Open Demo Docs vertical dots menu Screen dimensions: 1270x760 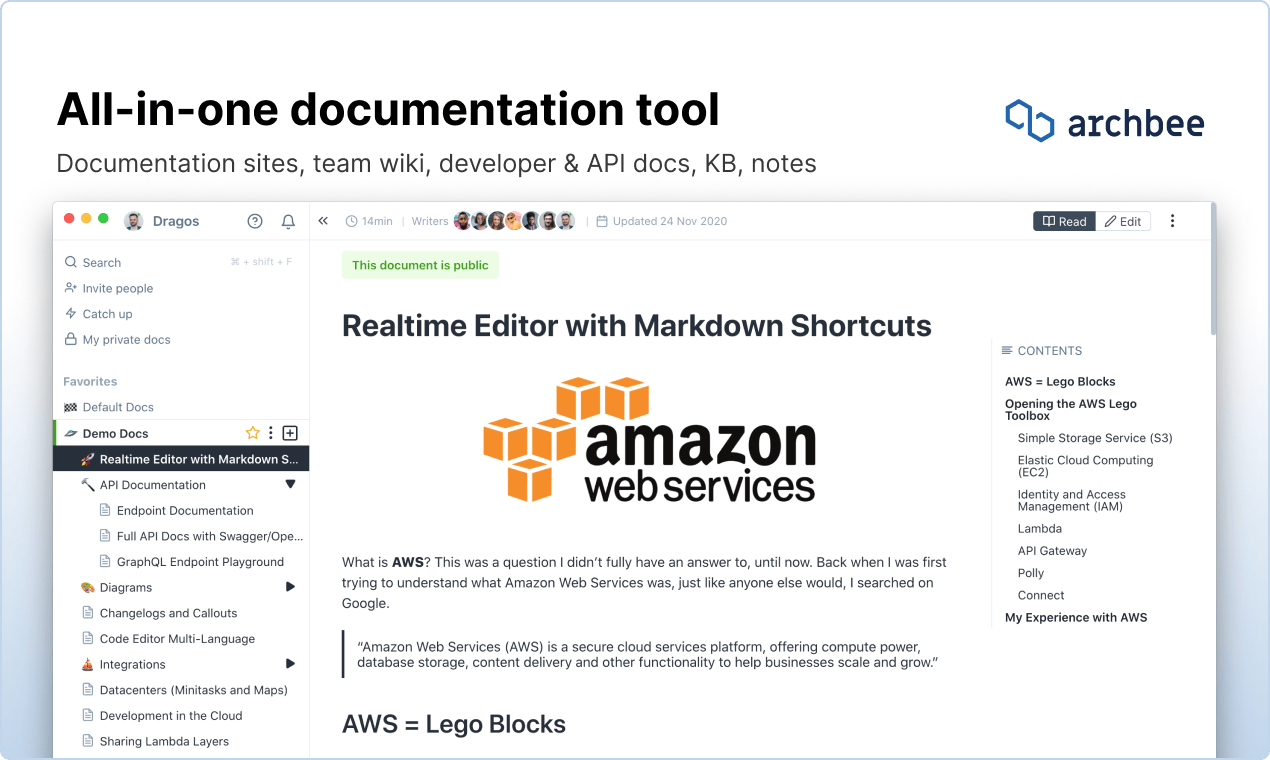(271, 433)
